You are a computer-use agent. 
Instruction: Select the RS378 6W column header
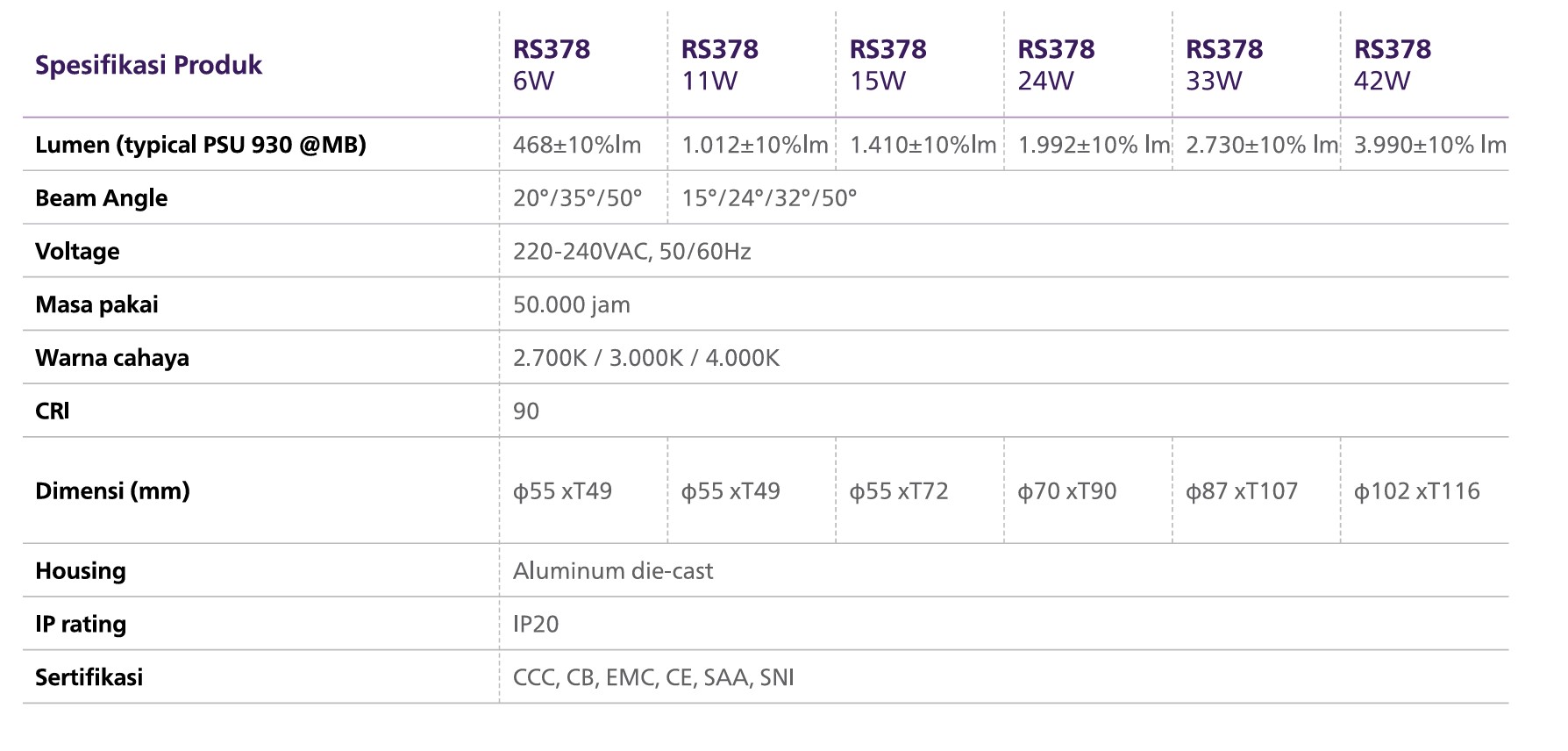click(x=552, y=65)
